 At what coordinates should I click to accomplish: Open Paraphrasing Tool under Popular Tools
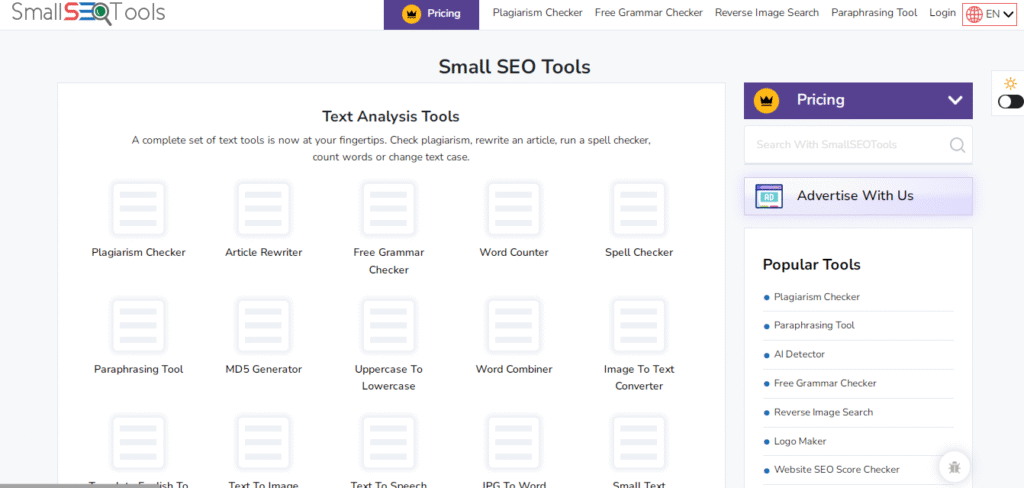(814, 325)
